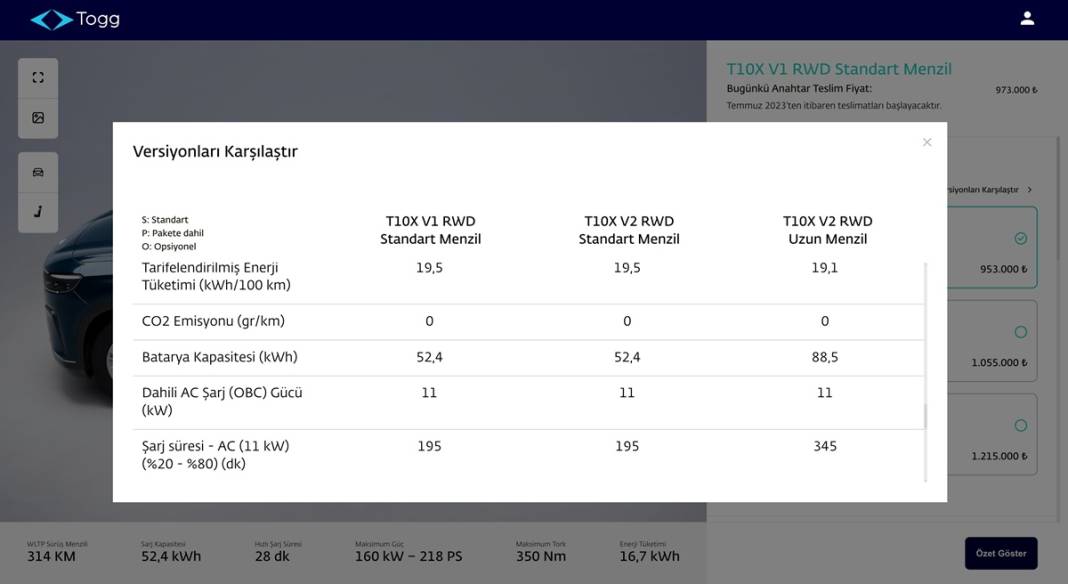1068x584 pixels.
Task: Select T10X V2 RWD Uzun Menzil column header
Action: click(x=827, y=230)
